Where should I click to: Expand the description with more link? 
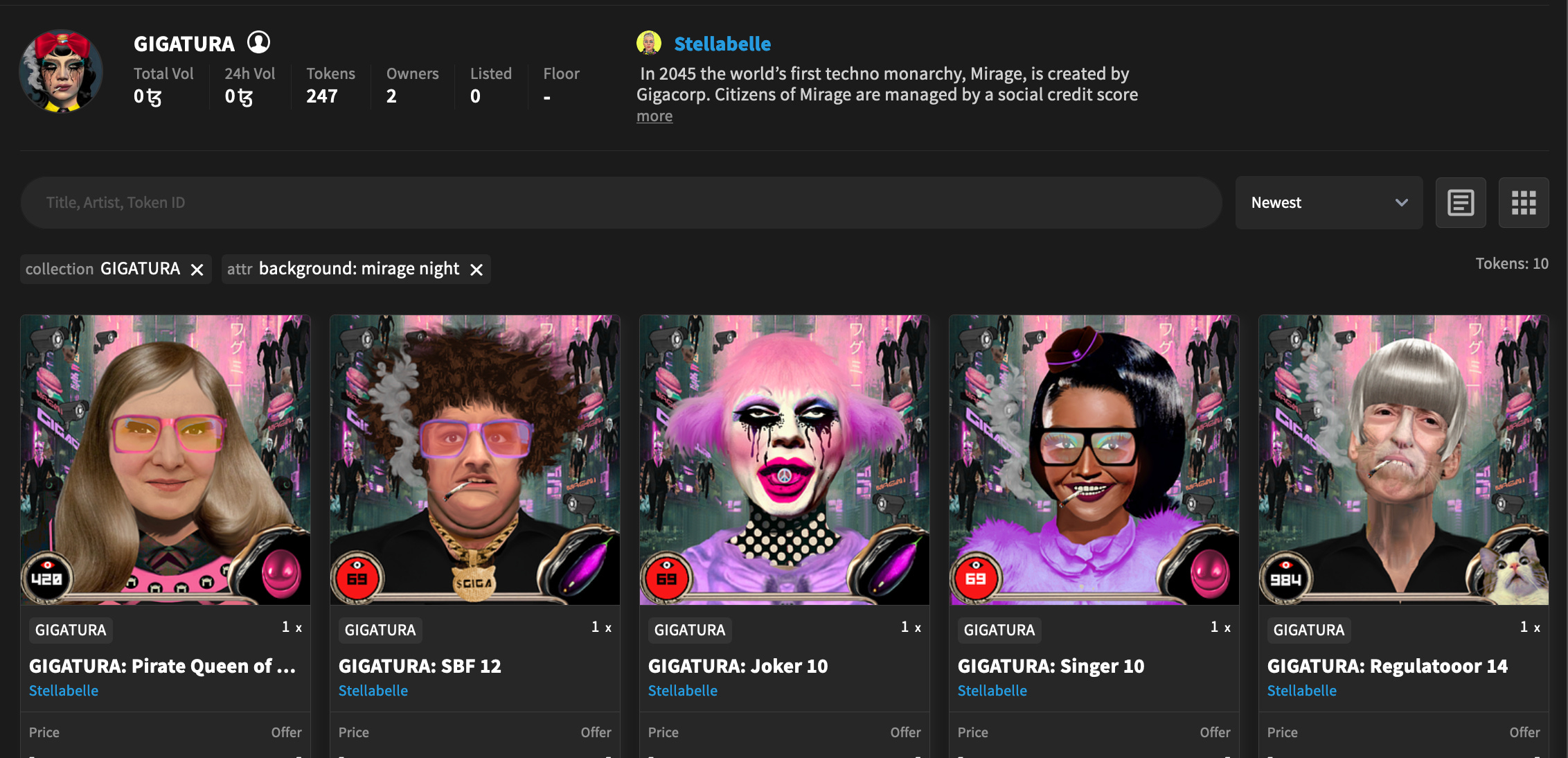pos(654,116)
